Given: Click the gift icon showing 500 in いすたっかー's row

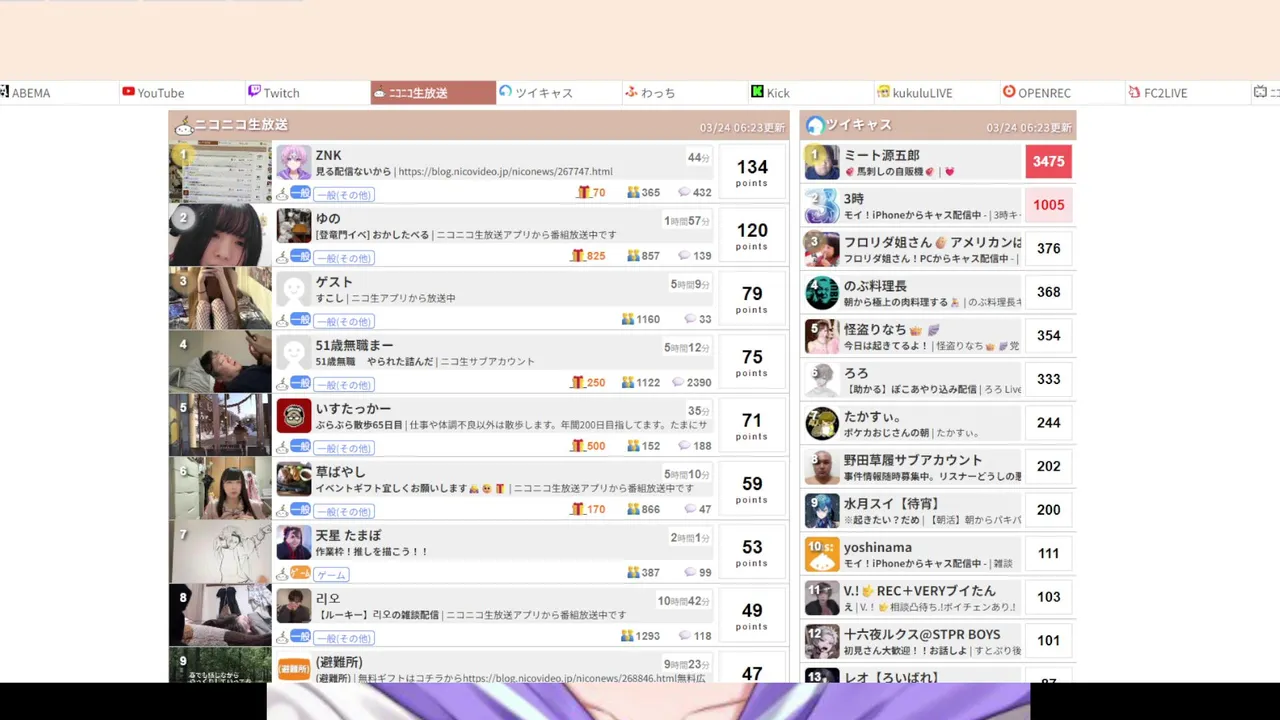Looking at the screenshot, I should click(577, 446).
